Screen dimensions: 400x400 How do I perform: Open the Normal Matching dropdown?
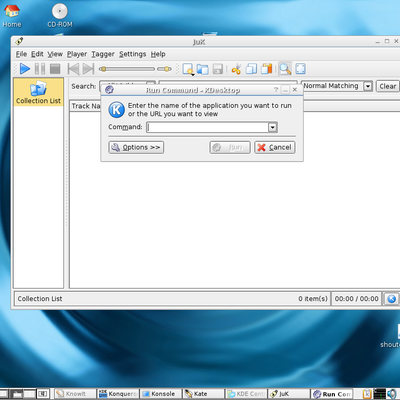point(337,86)
